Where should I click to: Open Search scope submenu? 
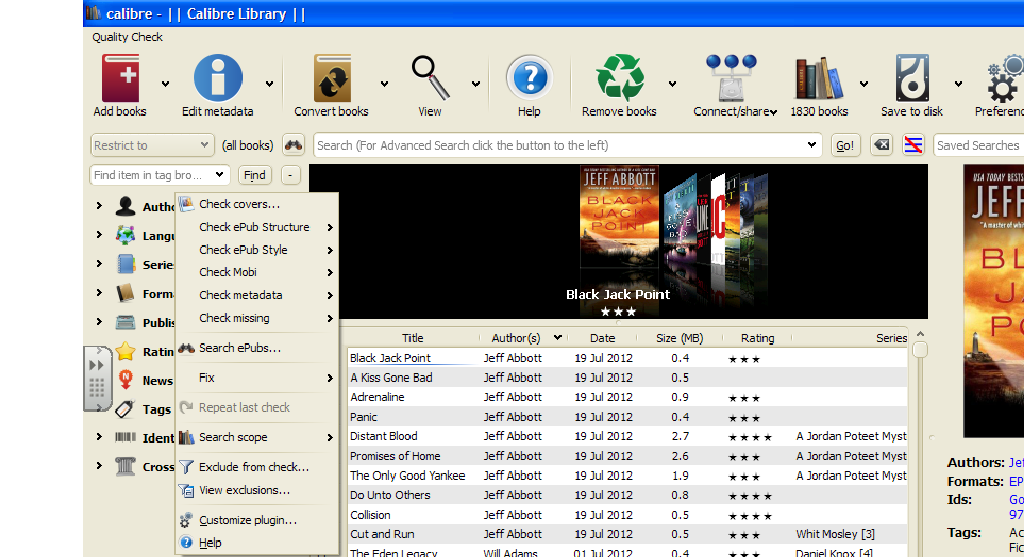click(x=257, y=437)
